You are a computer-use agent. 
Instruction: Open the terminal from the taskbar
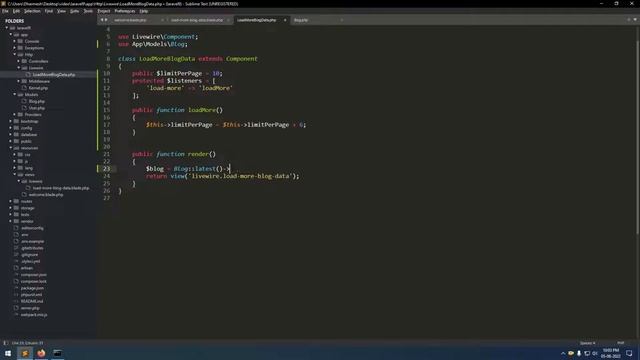[x=58, y=353]
